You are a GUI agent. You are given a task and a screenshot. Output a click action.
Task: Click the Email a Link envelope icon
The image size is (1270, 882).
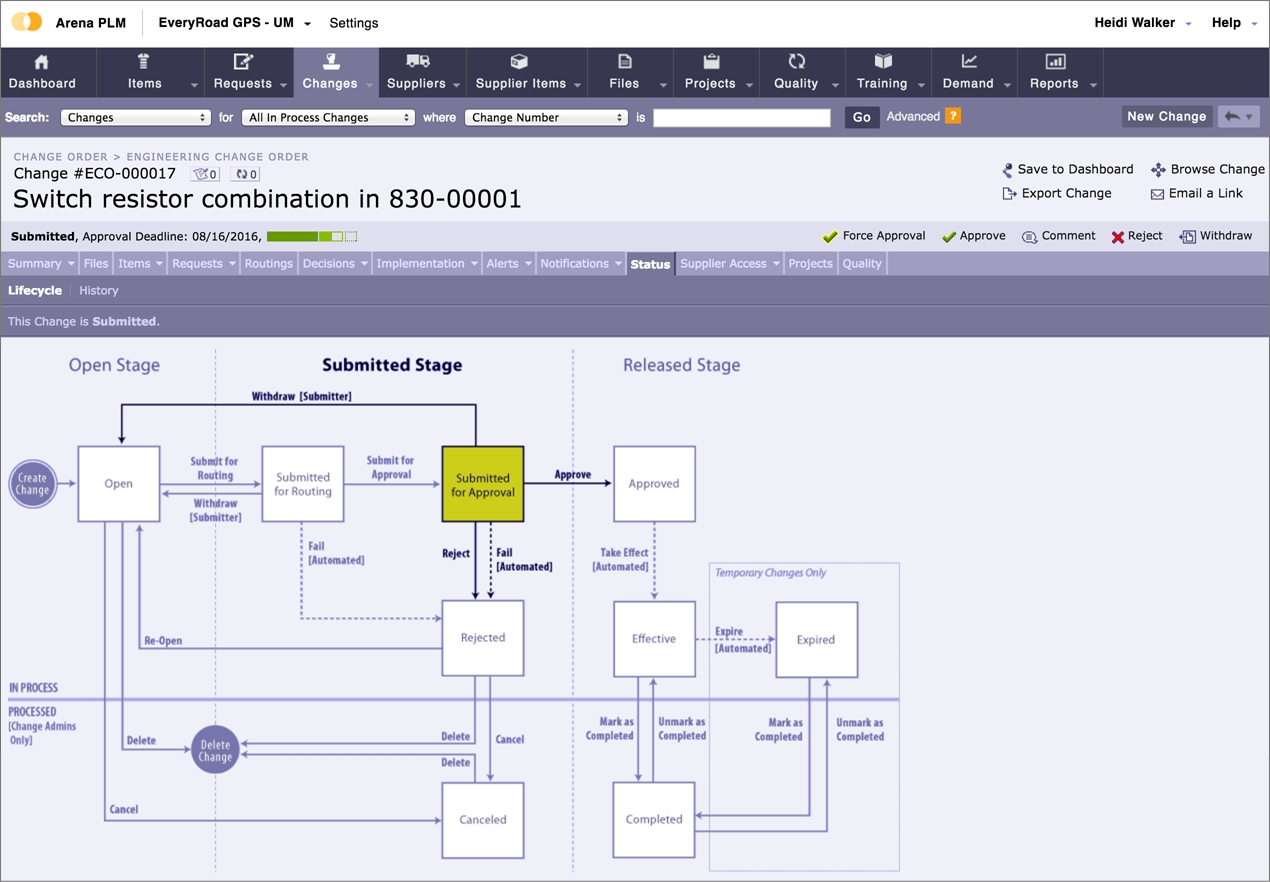click(x=1157, y=194)
